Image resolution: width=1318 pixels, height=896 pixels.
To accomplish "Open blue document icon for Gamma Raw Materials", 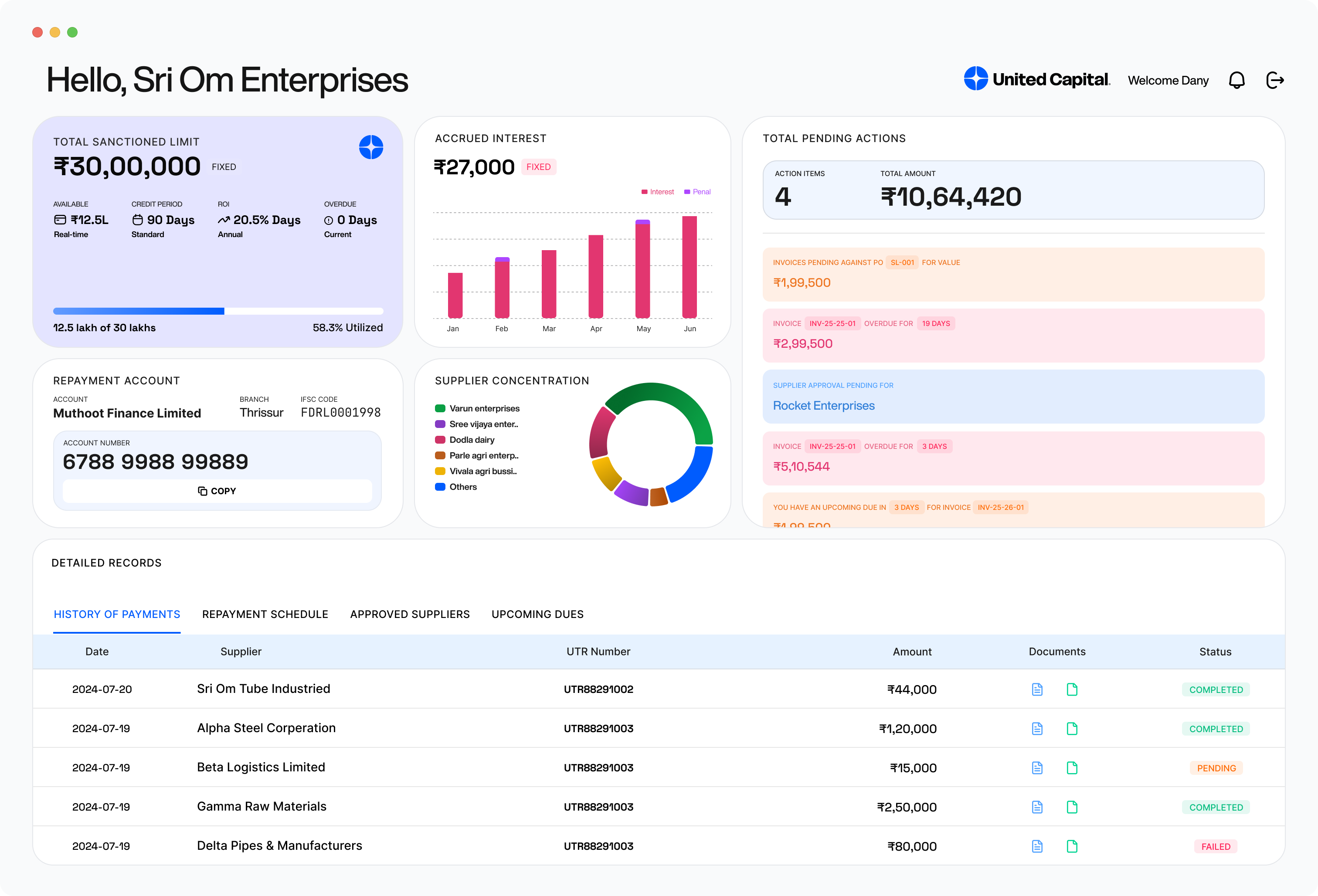I will tap(1037, 807).
